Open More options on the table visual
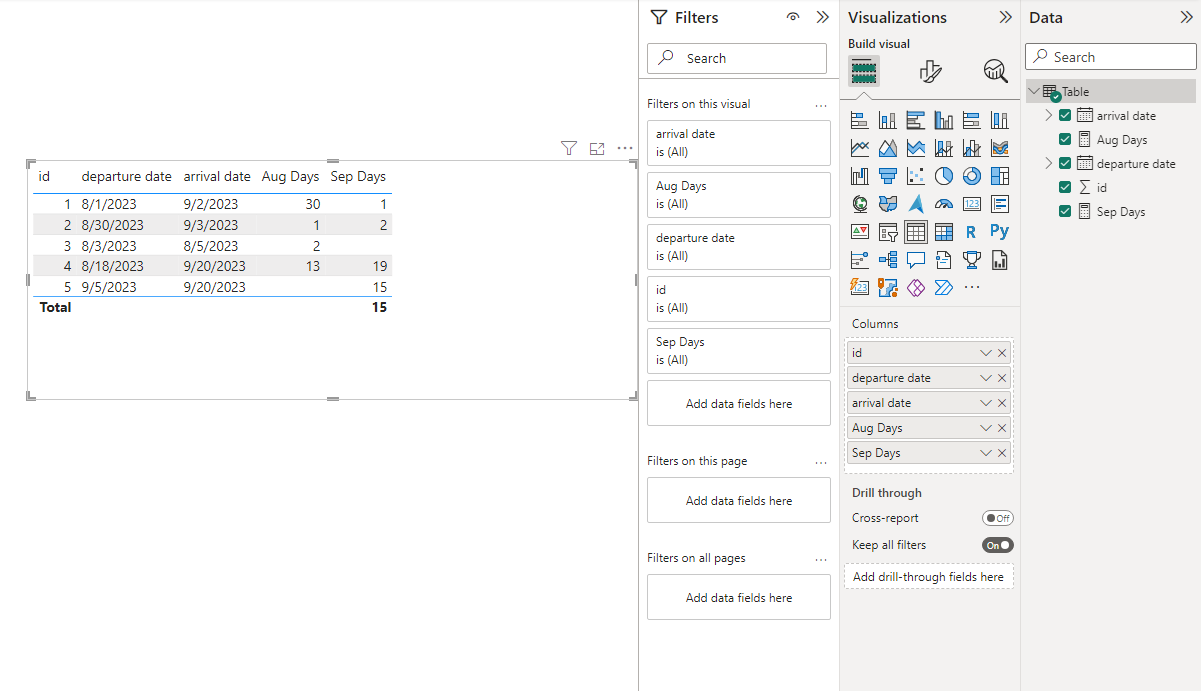The width and height of the screenshot is (1201, 691). pyautogui.click(x=625, y=148)
